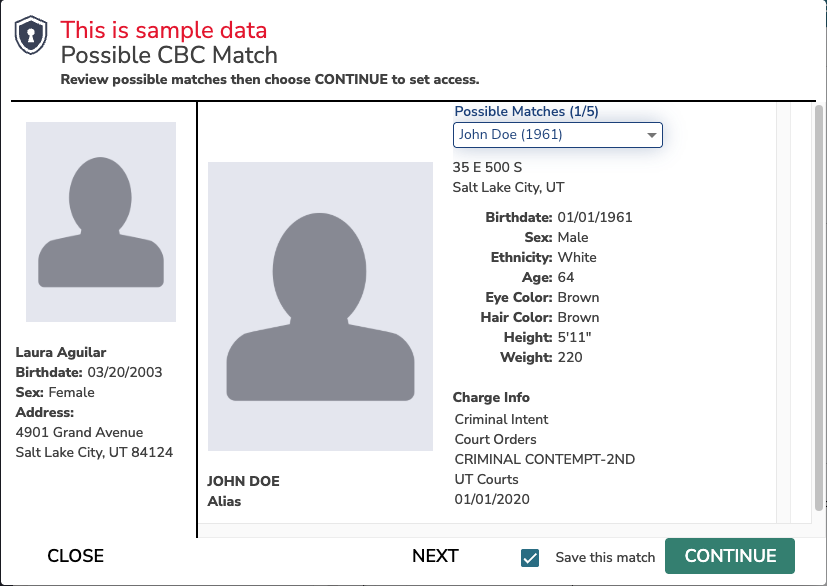Image resolution: width=827 pixels, height=586 pixels.
Task: Go to the NEXT possible match
Action: (435, 556)
